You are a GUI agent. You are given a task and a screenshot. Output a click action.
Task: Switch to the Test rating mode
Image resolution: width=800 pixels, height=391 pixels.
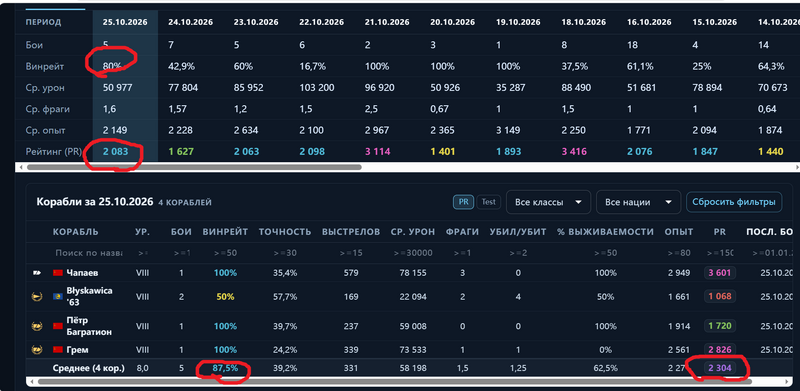coord(489,202)
